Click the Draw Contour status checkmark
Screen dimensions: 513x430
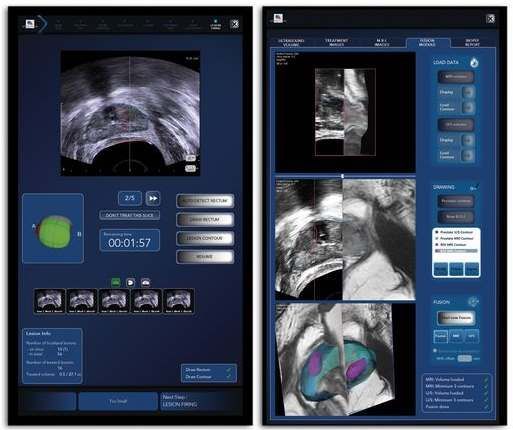pos(229,377)
